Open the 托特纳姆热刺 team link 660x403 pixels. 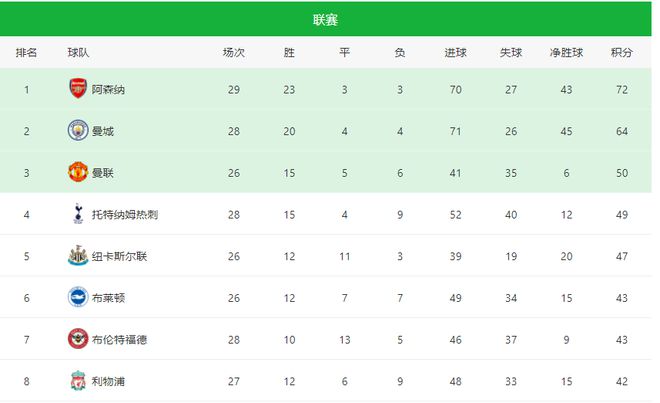coord(126,214)
